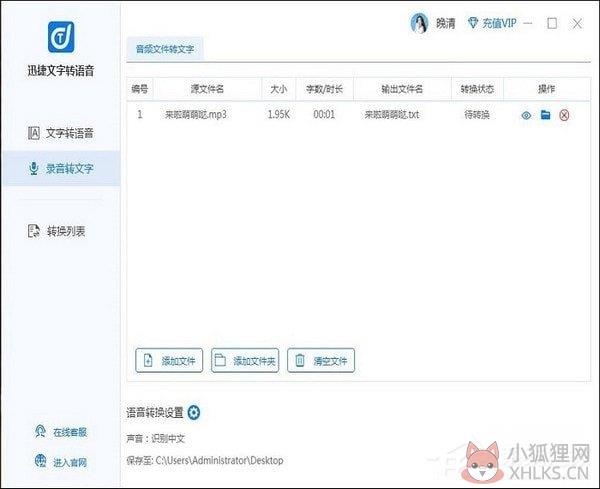Screen dimensions: 600x489
Task: Click the 00:01 duration cell
Action: pos(324,114)
